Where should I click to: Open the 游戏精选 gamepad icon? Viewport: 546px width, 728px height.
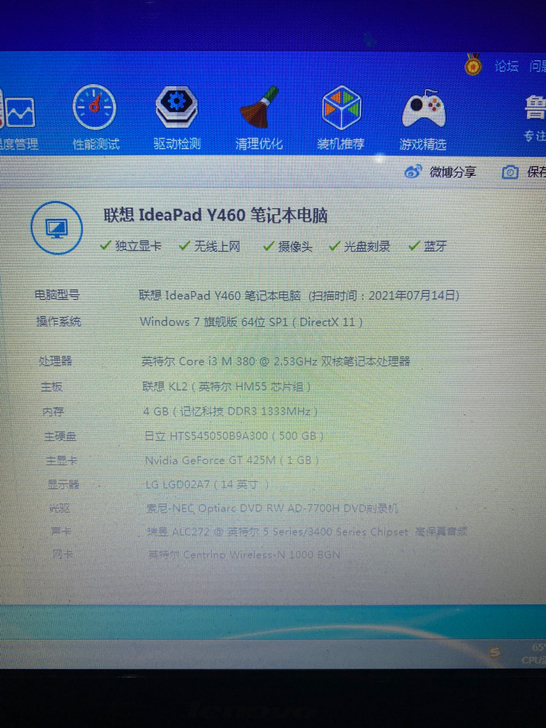point(423,109)
